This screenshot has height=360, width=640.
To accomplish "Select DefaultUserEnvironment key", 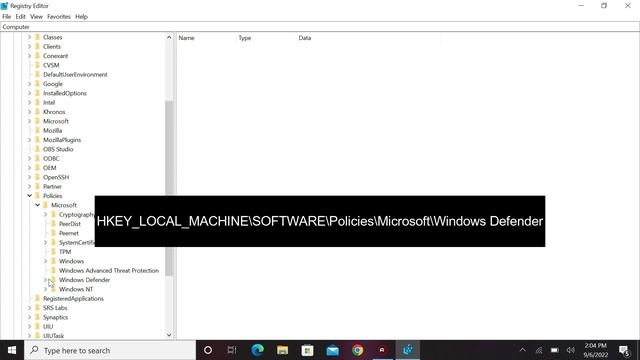I will (x=75, y=75).
